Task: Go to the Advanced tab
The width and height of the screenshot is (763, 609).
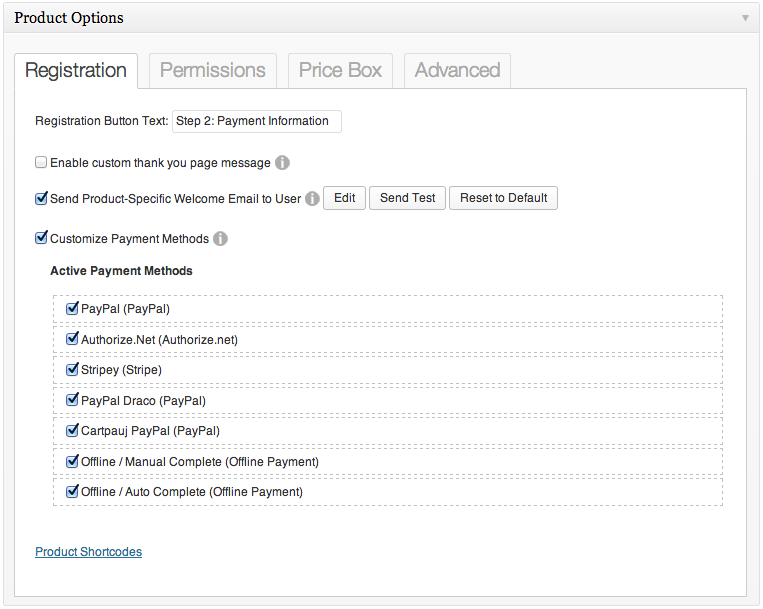Action: pyautogui.click(x=457, y=71)
